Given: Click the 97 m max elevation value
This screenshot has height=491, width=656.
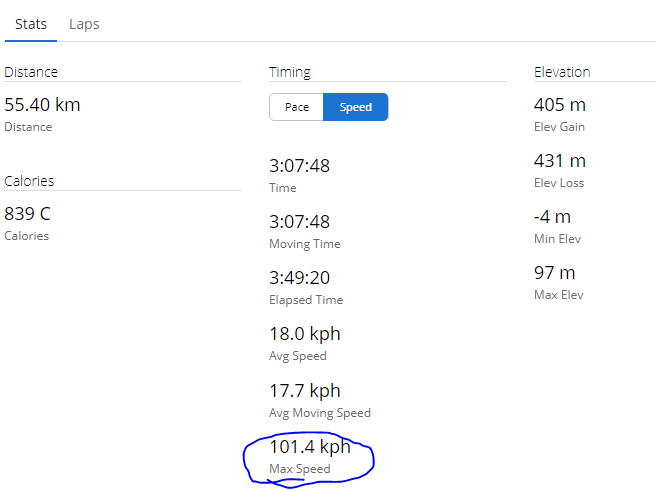Looking at the screenshot, I should (x=554, y=273).
